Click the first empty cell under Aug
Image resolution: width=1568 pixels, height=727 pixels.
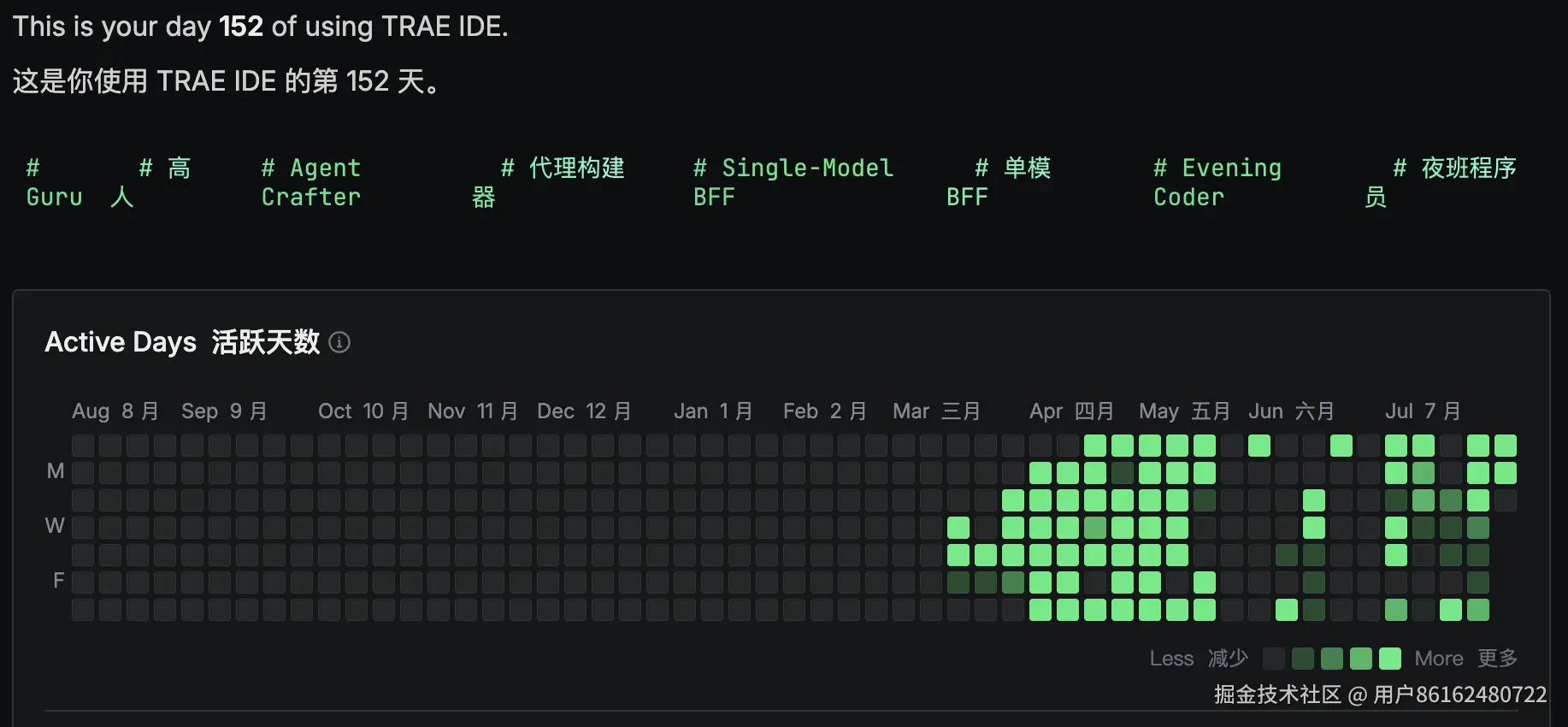(x=83, y=446)
